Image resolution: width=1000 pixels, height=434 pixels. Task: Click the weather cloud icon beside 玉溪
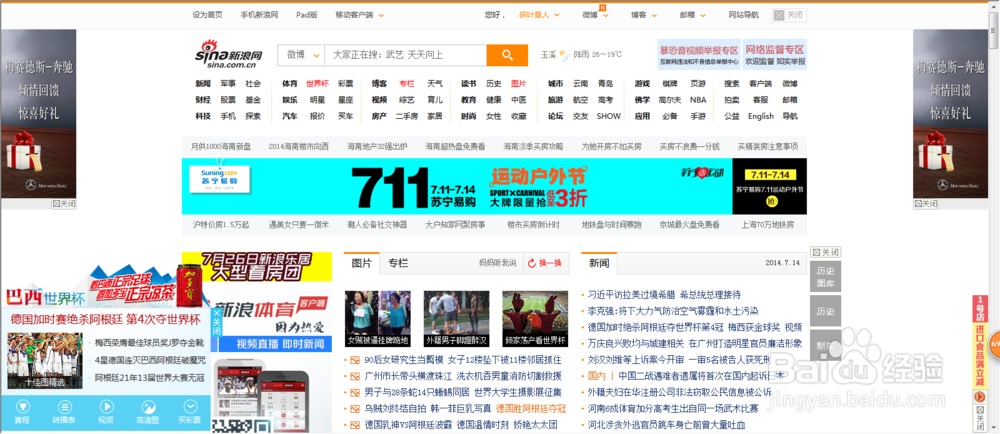564,55
